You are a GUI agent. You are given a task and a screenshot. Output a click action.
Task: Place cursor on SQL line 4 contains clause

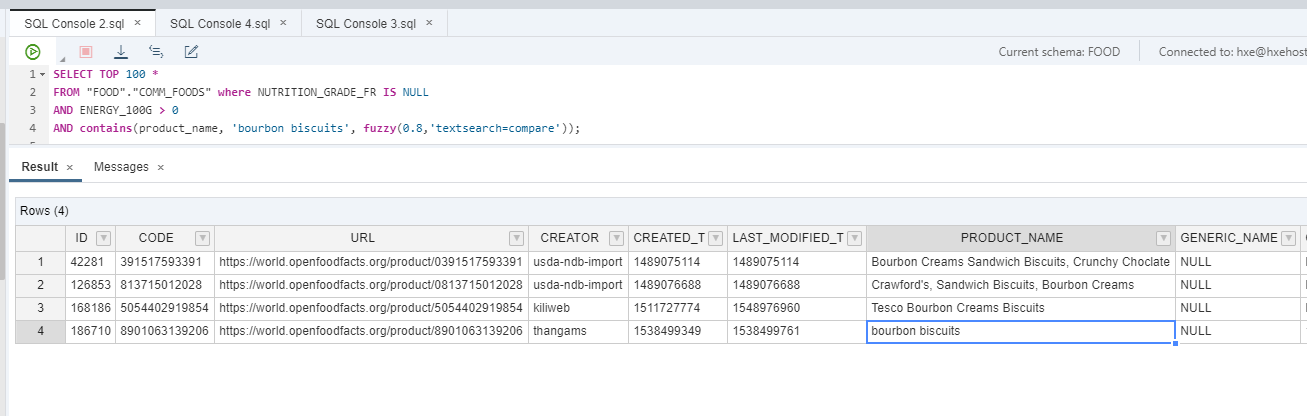(317, 128)
